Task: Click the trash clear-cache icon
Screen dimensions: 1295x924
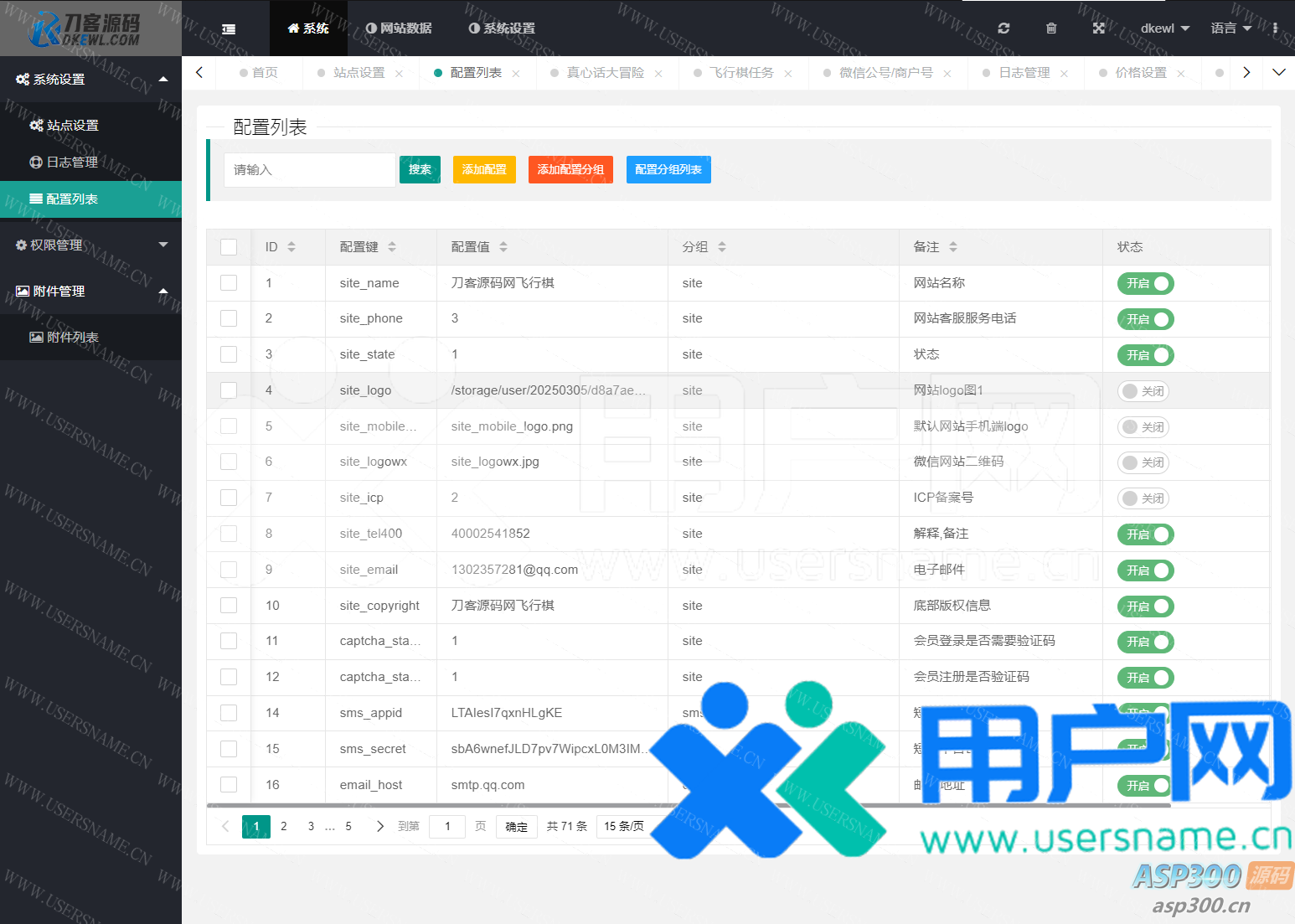Action: [x=1051, y=28]
